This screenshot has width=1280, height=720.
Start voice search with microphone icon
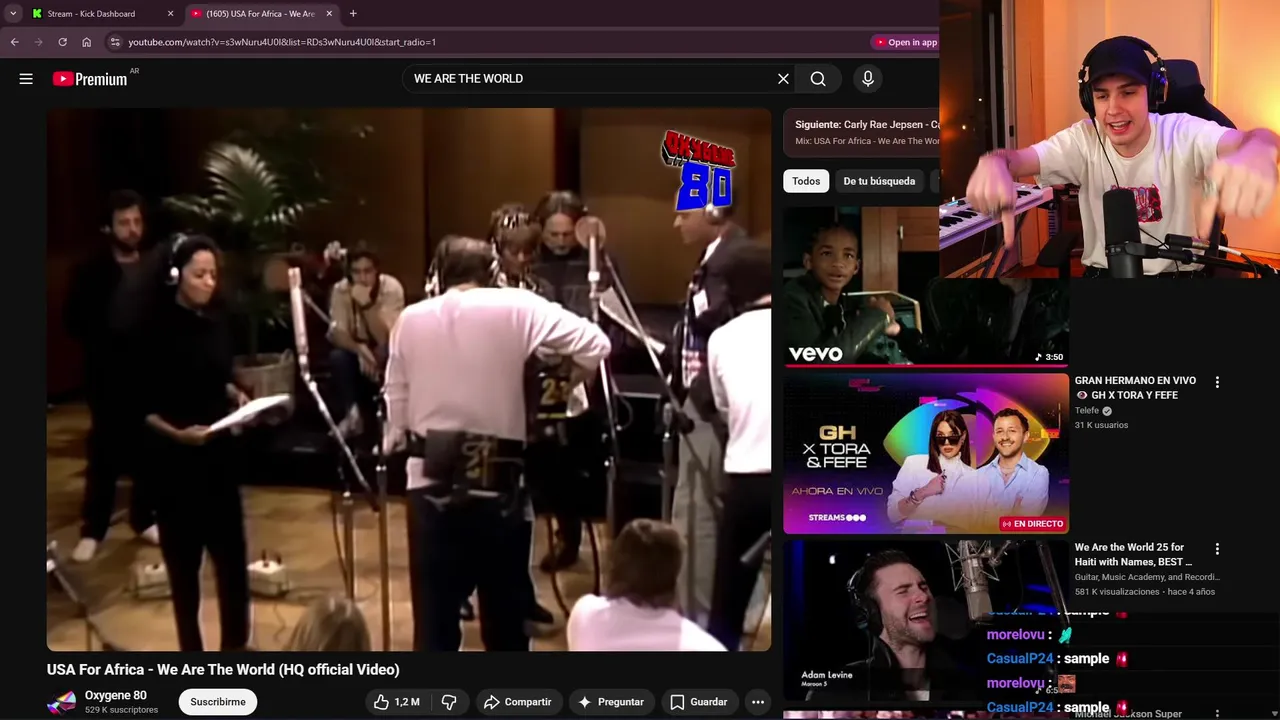[868, 79]
